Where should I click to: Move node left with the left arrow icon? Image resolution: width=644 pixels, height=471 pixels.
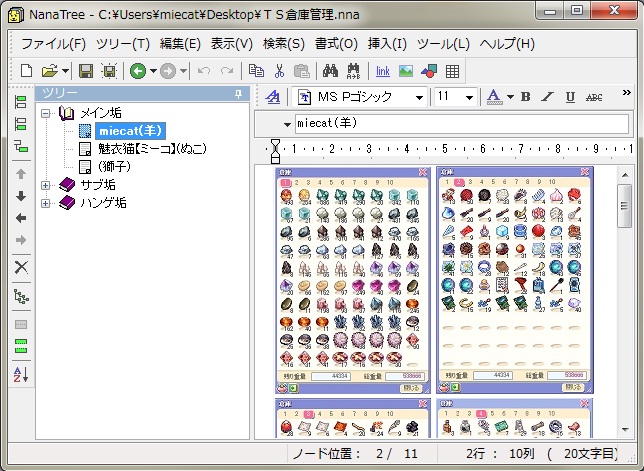pyautogui.click(x=21, y=218)
